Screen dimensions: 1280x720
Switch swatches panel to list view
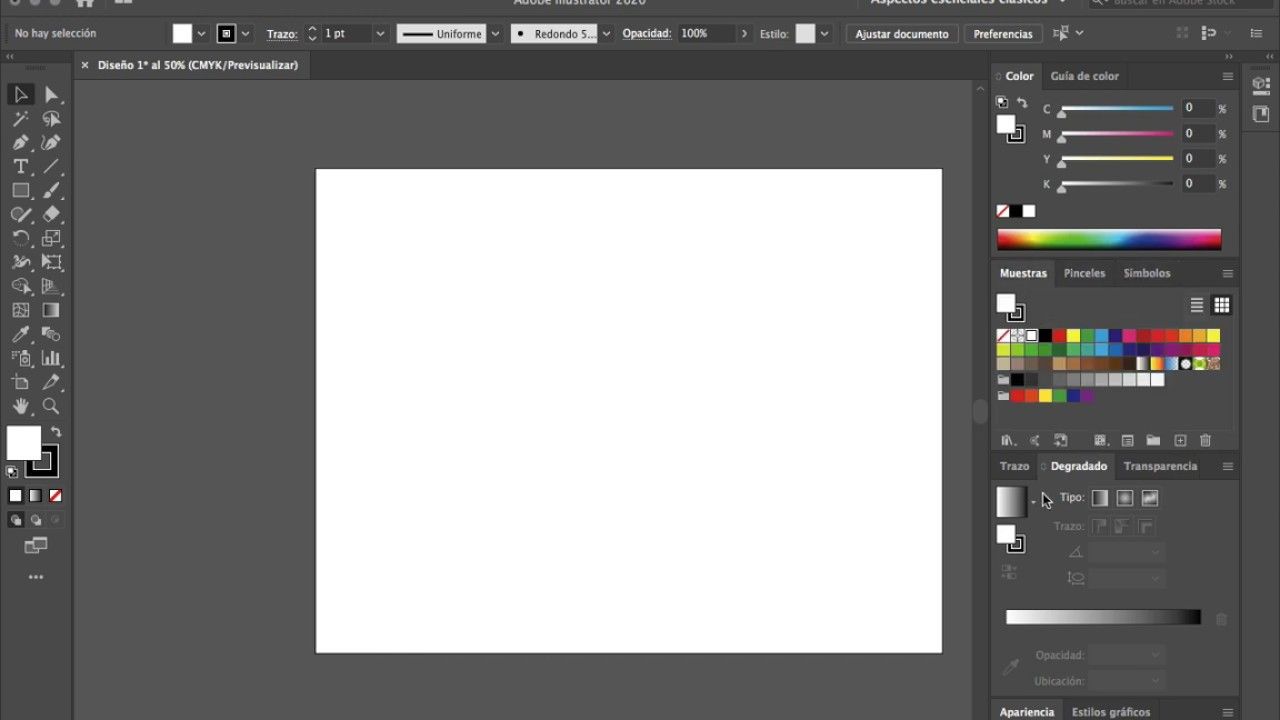coord(1197,305)
